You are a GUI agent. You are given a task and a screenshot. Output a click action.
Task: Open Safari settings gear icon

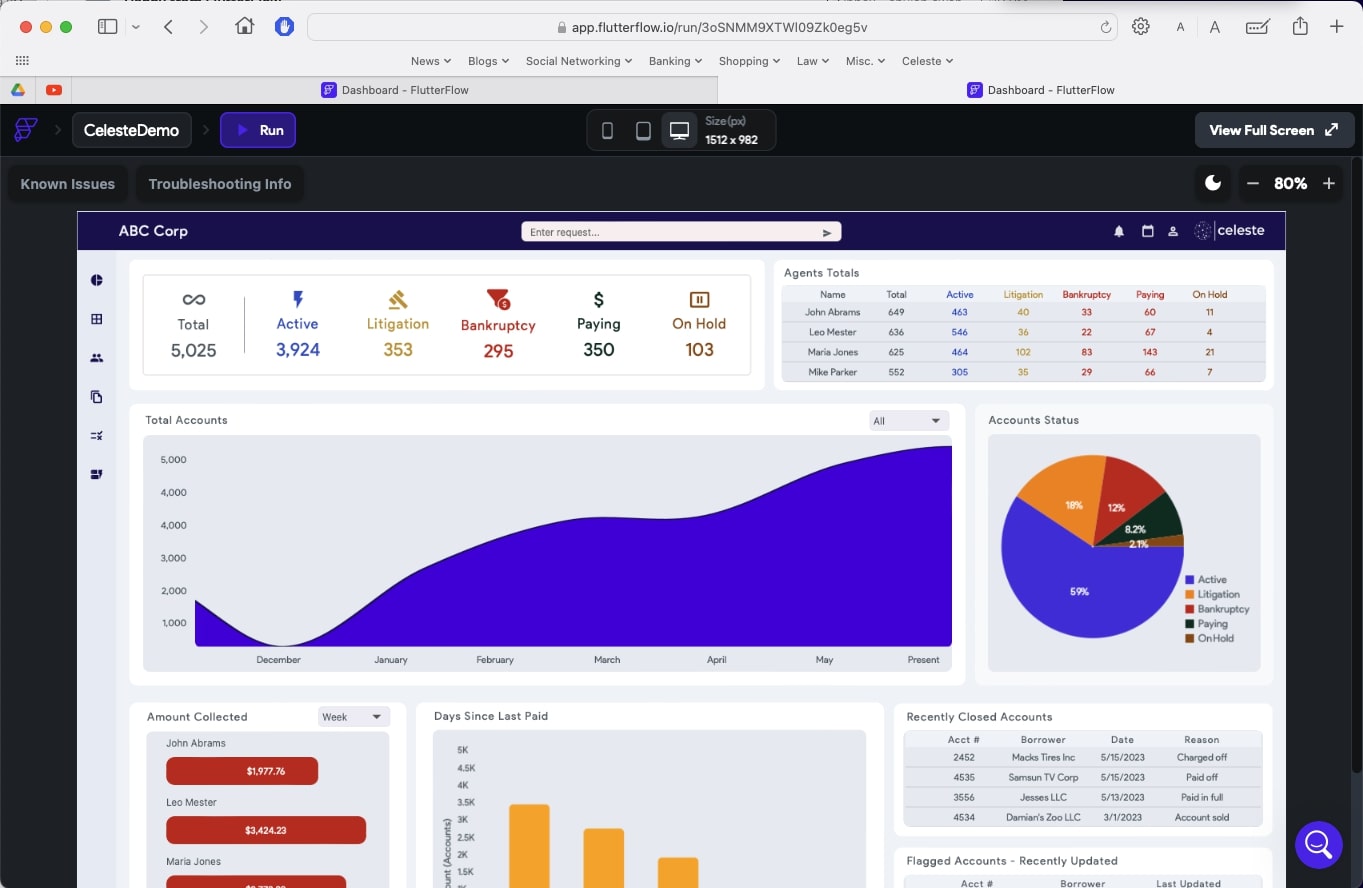tap(1141, 27)
